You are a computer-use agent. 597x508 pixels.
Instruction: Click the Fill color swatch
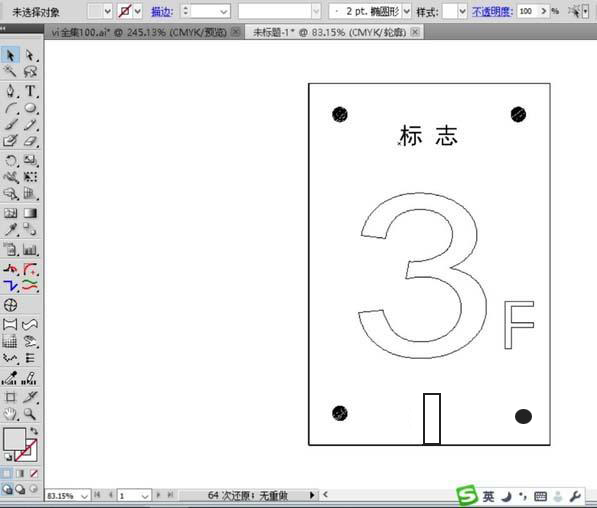coord(14,438)
